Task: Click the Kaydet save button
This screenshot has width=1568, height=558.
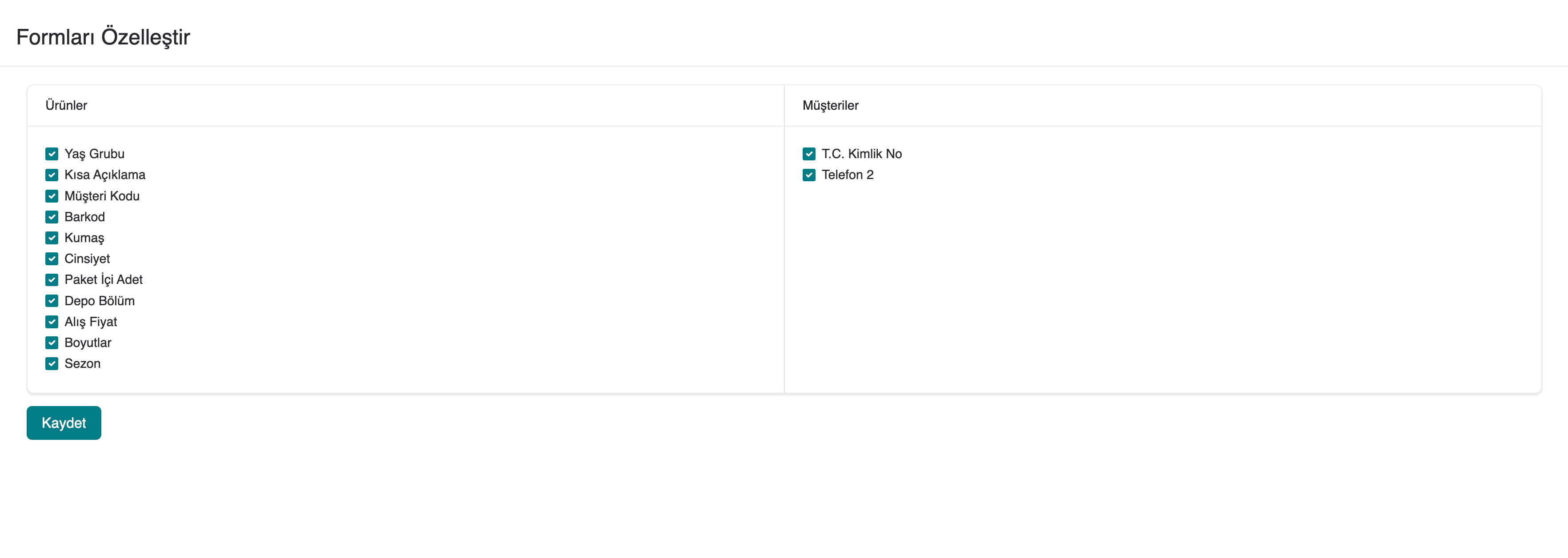Action: (64, 423)
